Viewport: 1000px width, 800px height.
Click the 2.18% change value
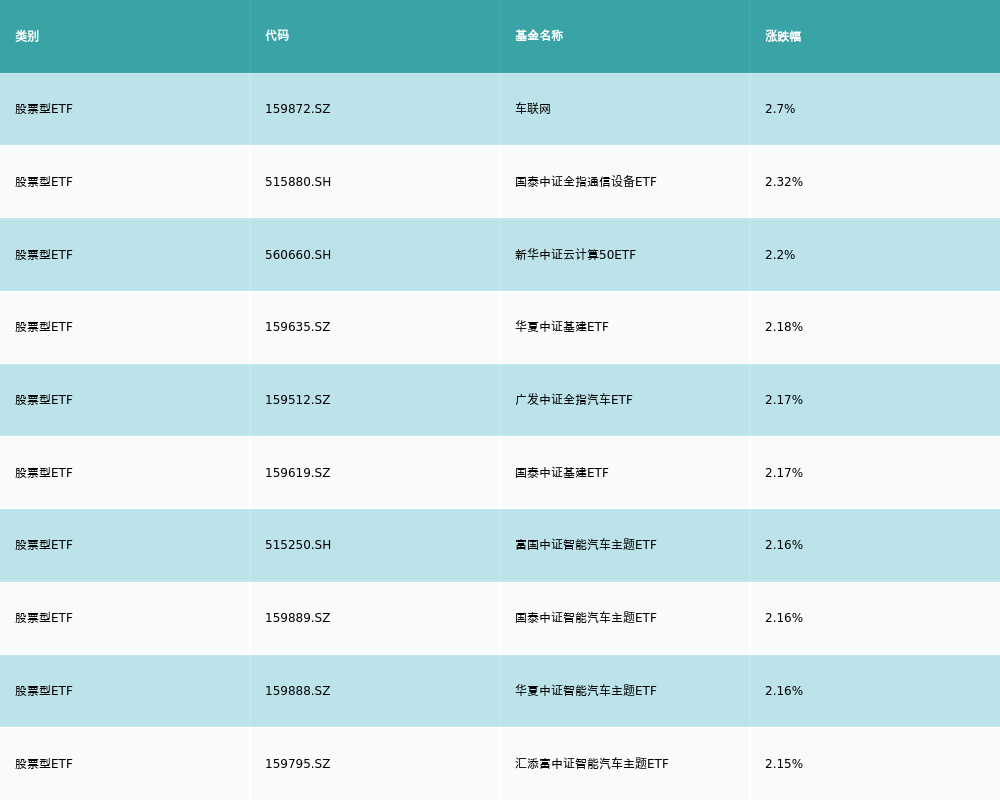tap(784, 327)
